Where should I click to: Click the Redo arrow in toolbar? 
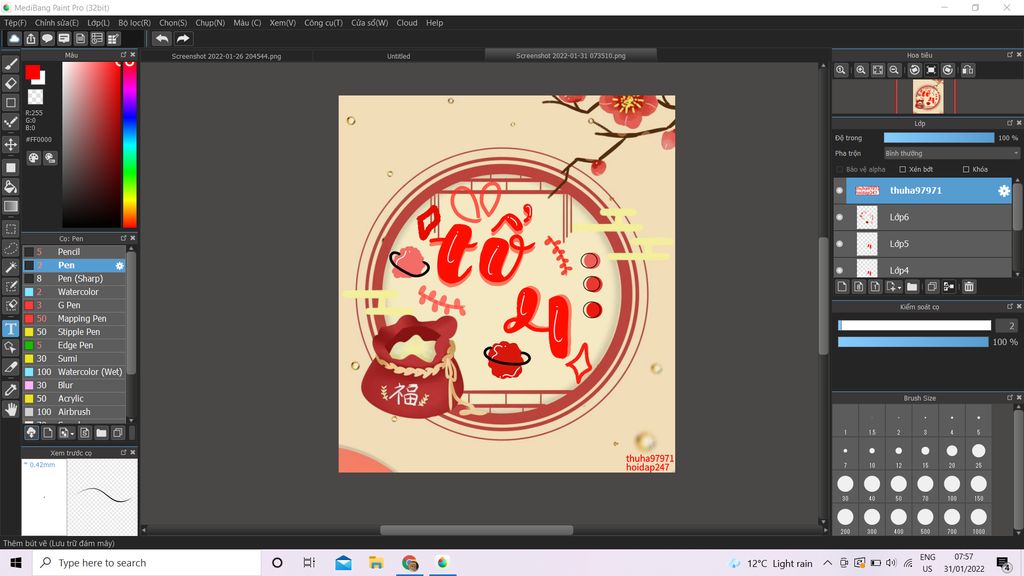point(183,39)
